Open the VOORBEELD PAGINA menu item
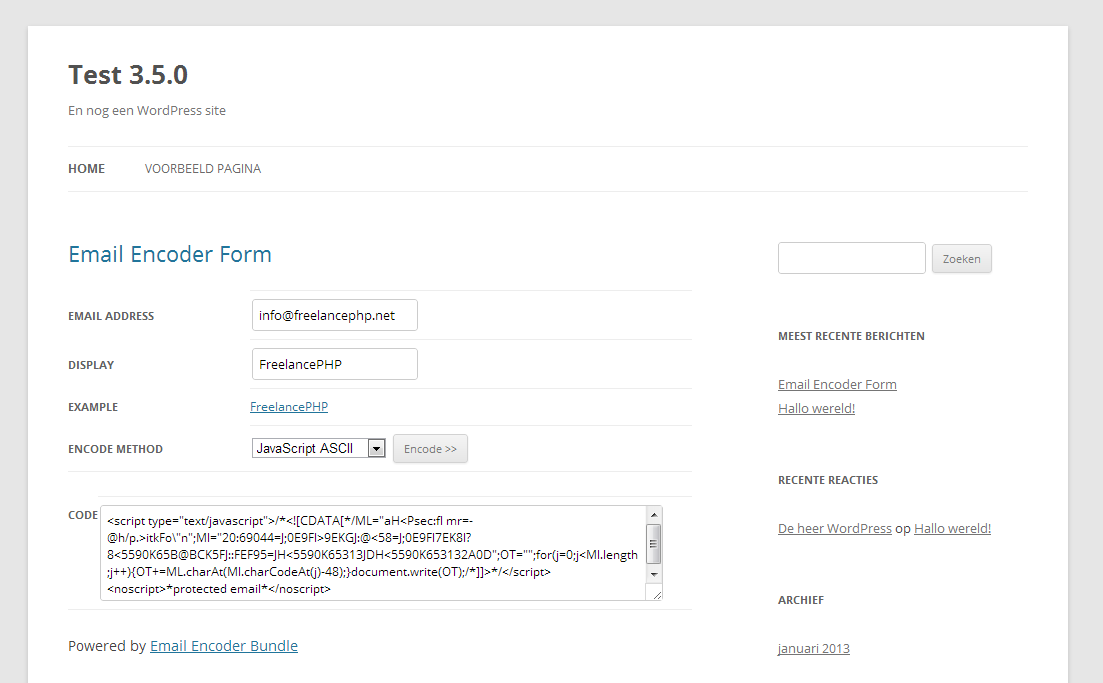Screen dimensions: 1103x683 click(x=203, y=169)
